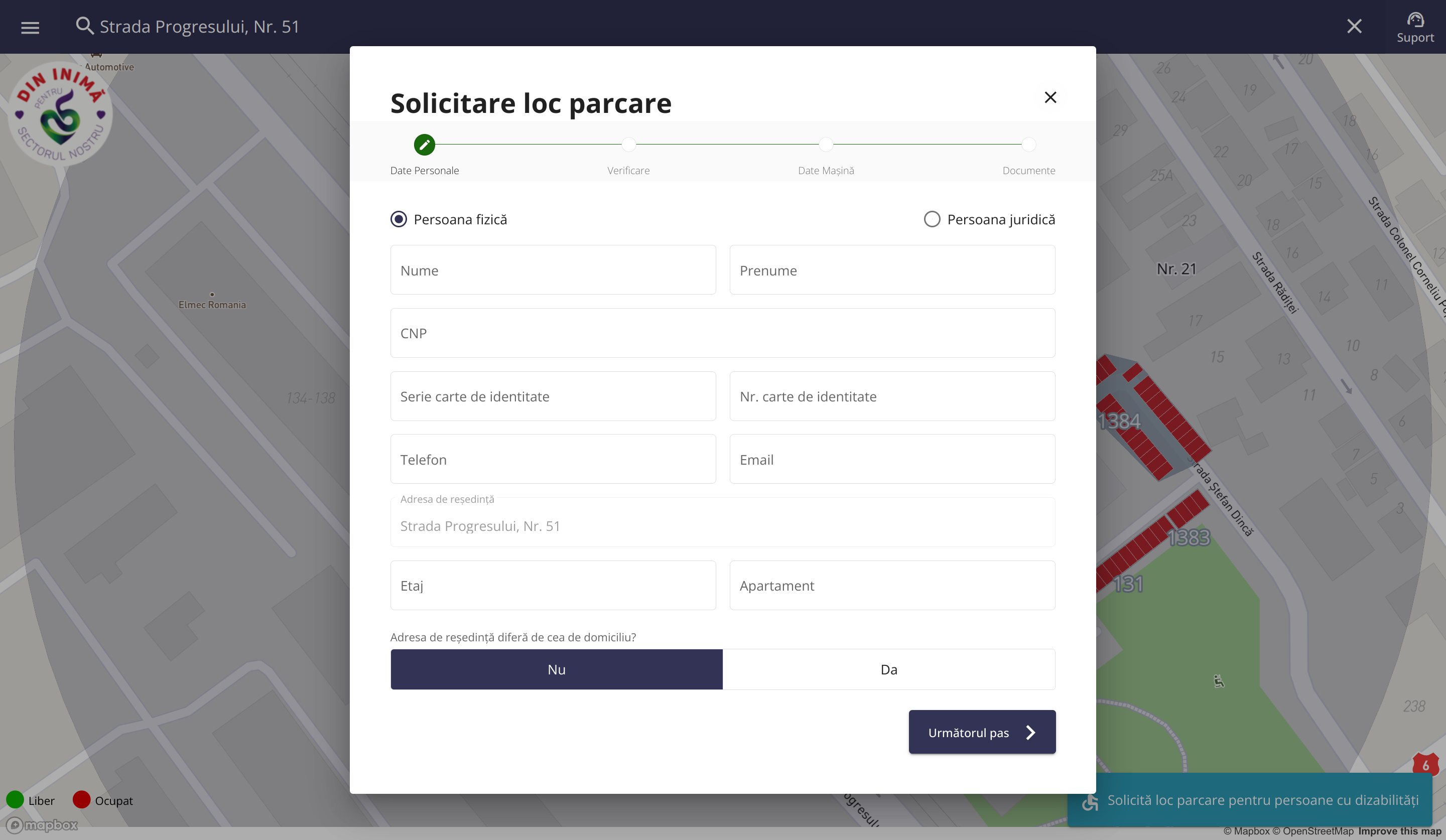Choose Nu for a different residence address
This screenshot has width=1446, height=840.
tap(556, 669)
